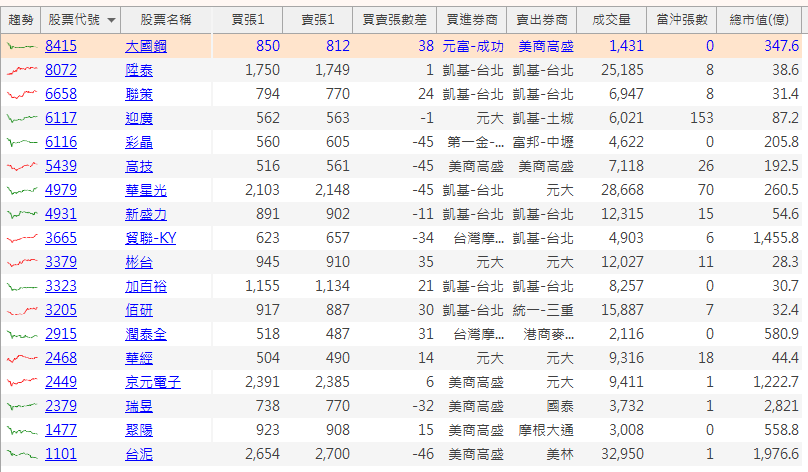
Task: Open the 京元電子 stock name link
Action: (153, 382)
